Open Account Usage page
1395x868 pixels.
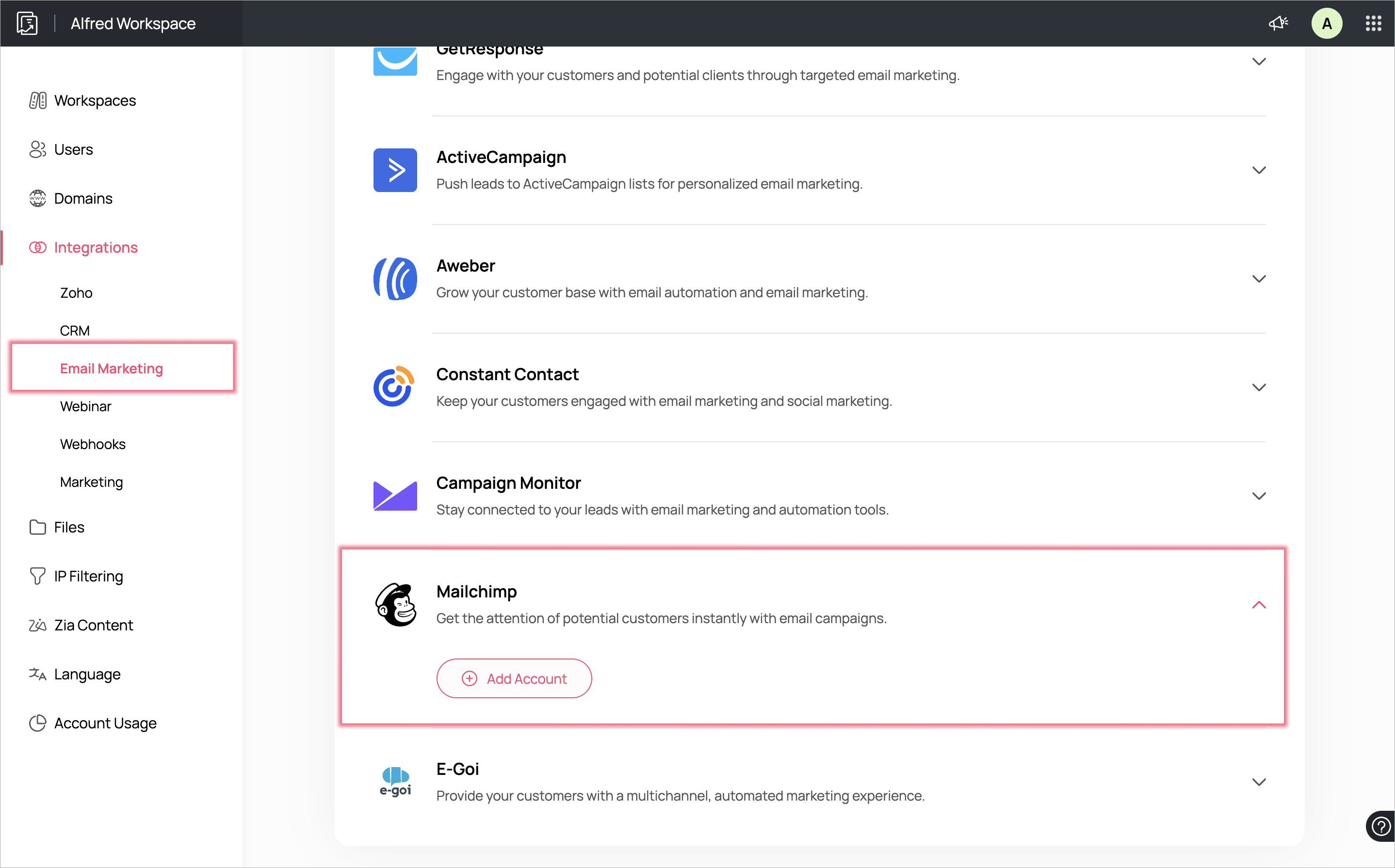click(105, 723)
